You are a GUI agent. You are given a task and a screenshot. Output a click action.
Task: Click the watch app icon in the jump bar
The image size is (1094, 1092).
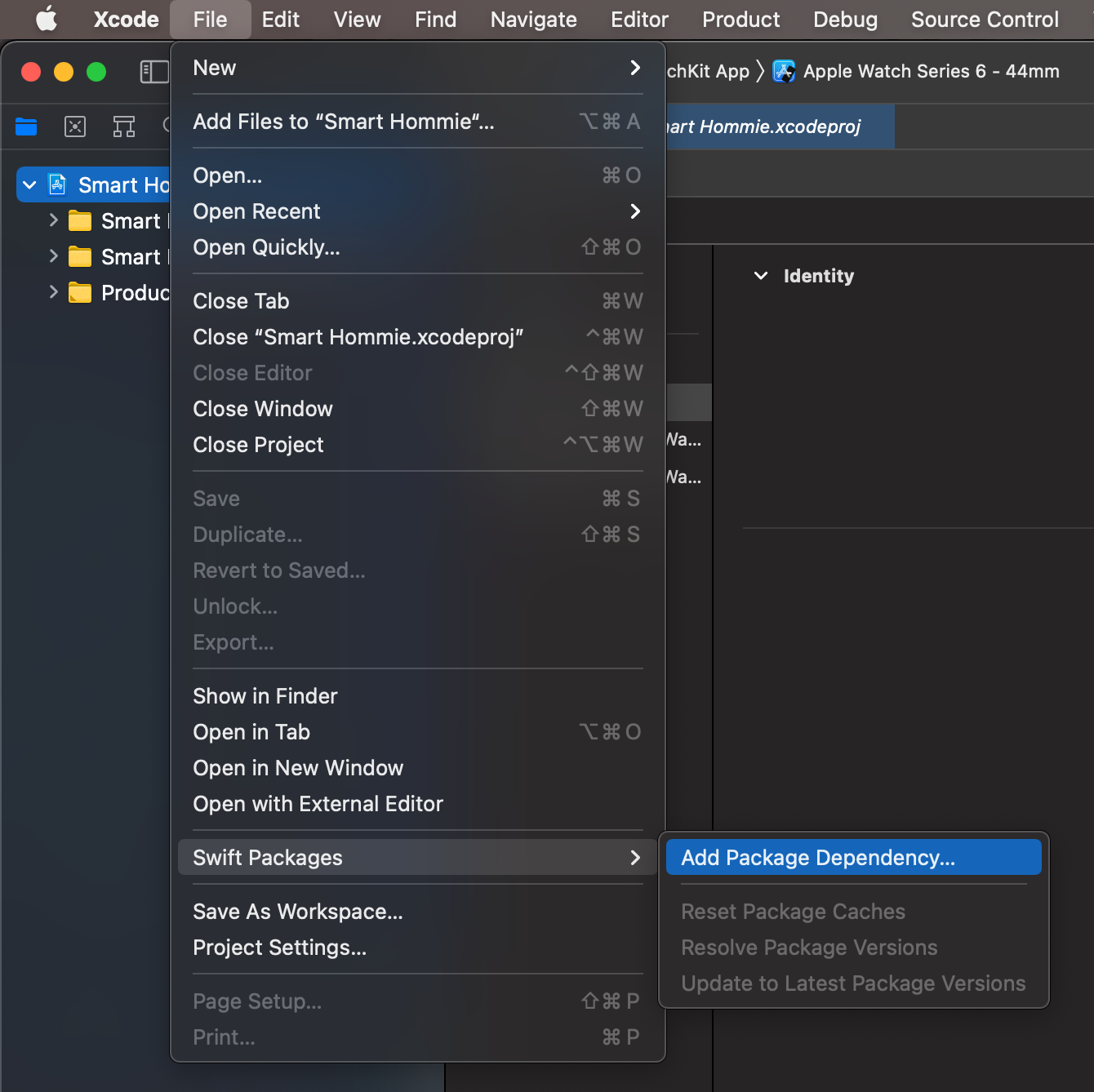click(x=784, y=71)
